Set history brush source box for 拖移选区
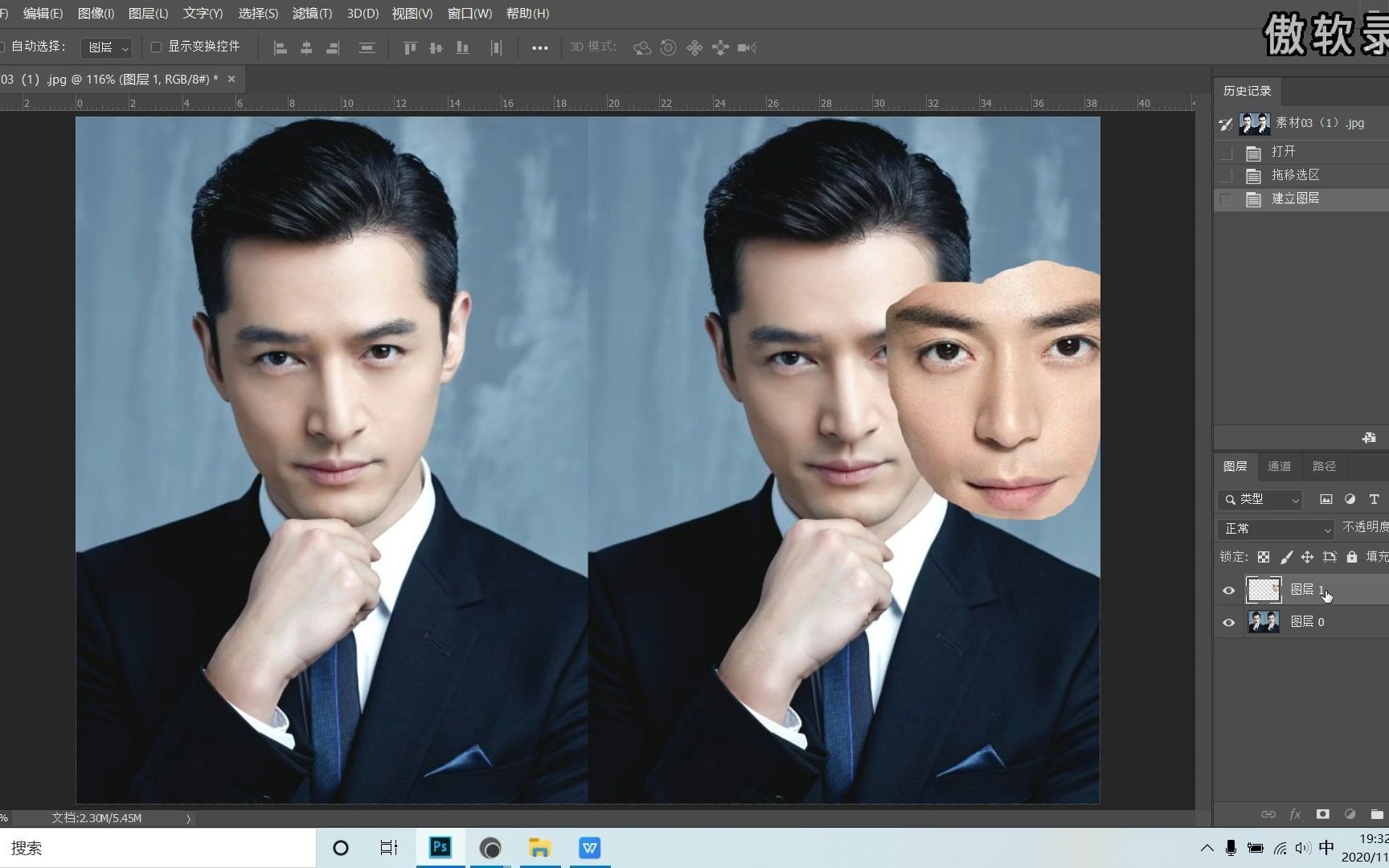1389x868 pixels. (1226, 176)
